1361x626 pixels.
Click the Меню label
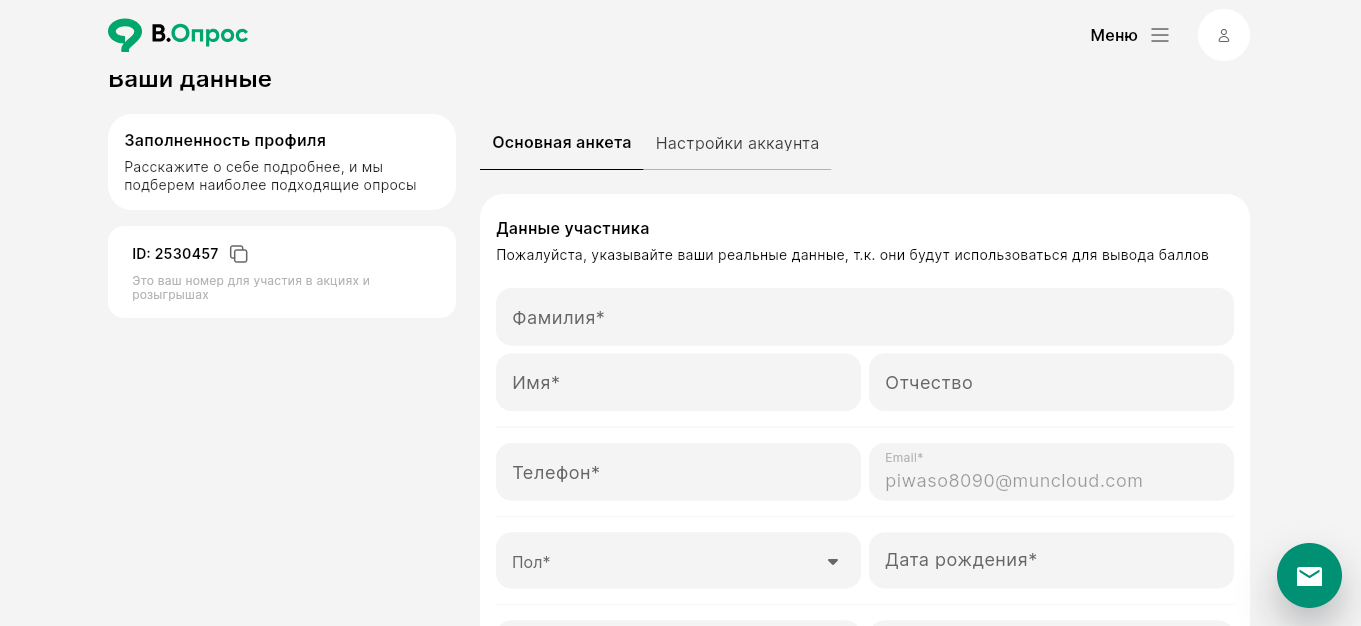tap(1113, 35)
